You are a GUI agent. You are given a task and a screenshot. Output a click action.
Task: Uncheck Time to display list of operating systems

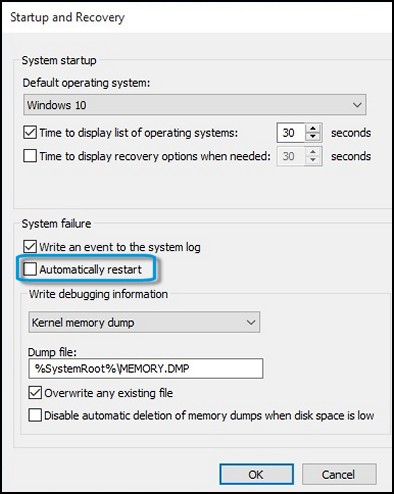click(x=30, y=132)
